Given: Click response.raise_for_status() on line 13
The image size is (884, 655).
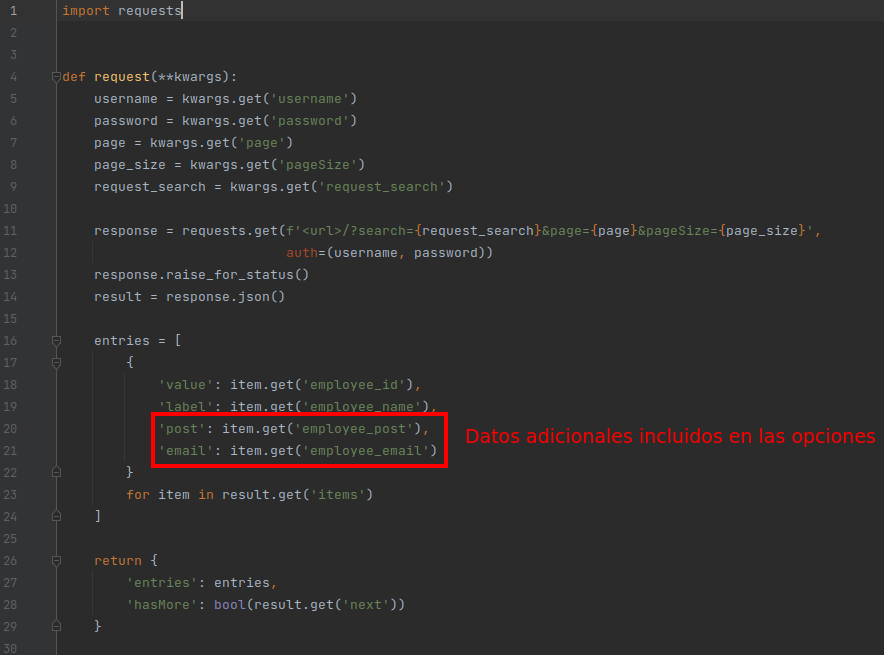Looking at the screenshot, I should pyautogui.click(x=201, y=275).
